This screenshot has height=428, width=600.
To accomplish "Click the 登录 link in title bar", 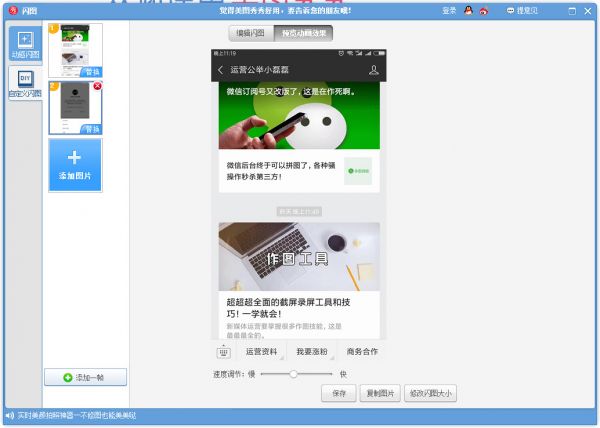I will (449, 11).
